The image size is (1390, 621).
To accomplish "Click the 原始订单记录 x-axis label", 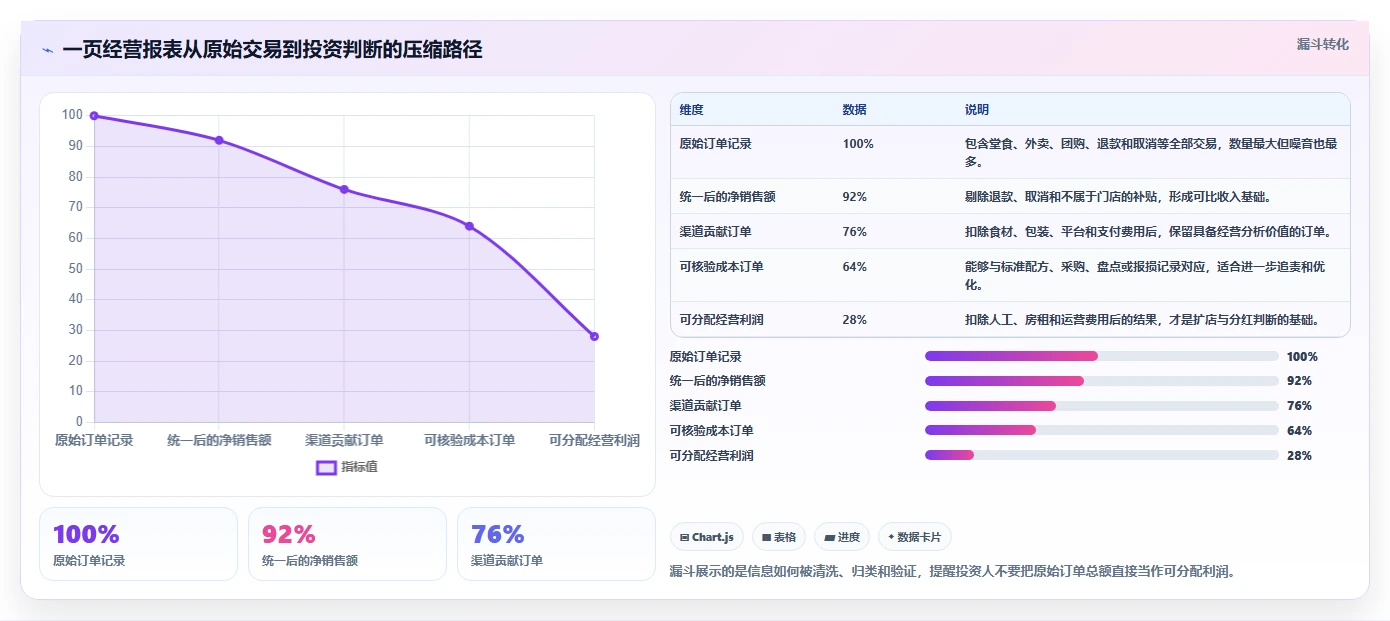I will [x=94, y=440].
